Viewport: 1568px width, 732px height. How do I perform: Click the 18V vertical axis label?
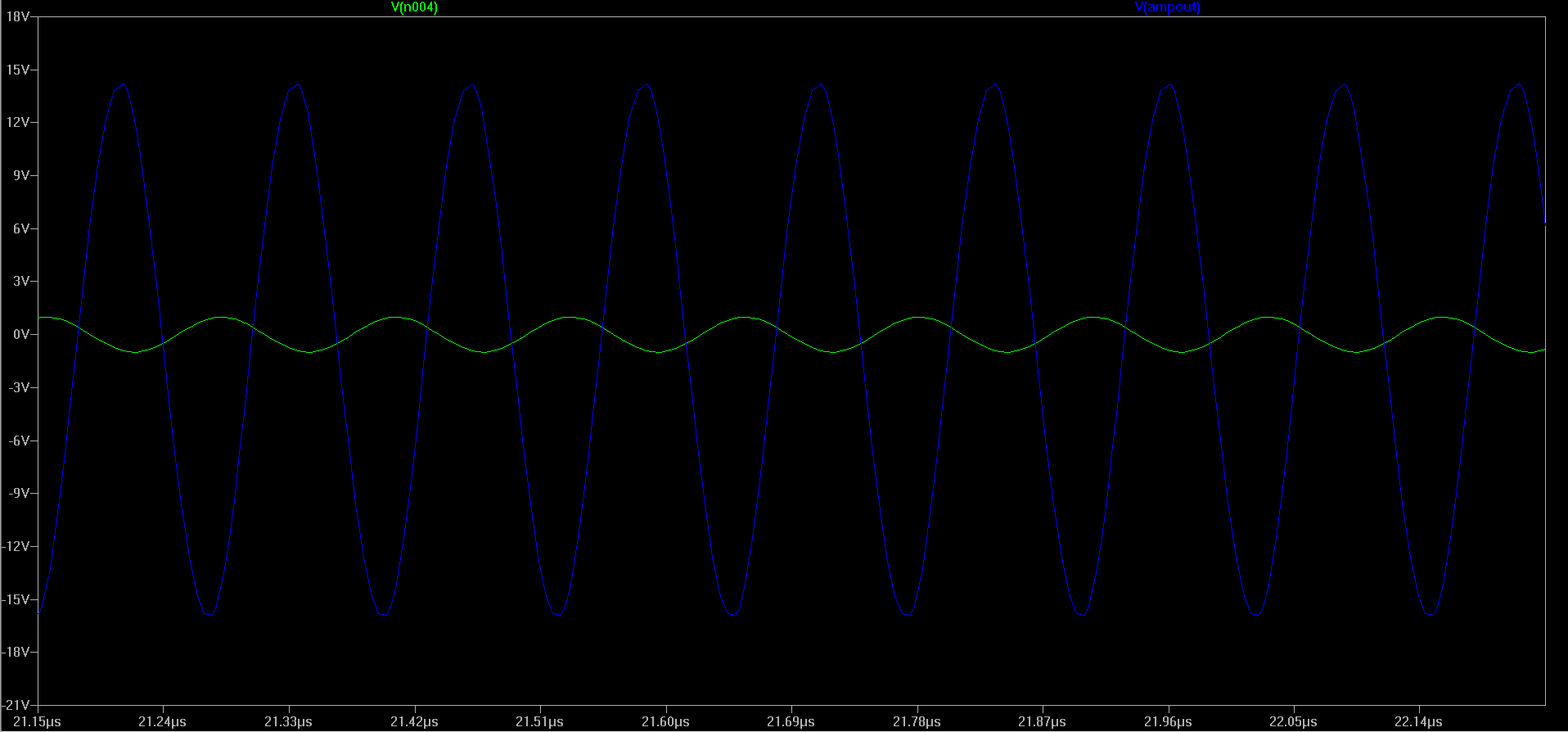tap(17, 16)
